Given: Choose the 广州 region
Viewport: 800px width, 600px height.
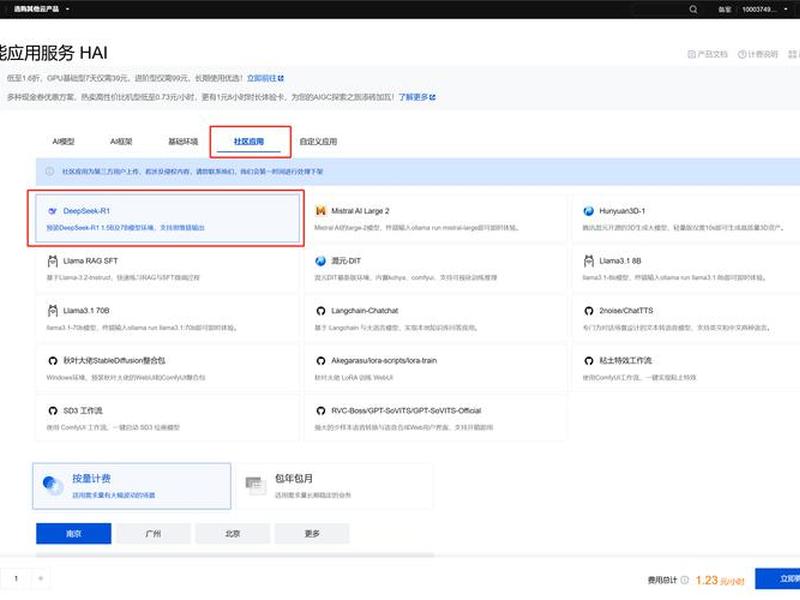Looking at the screenshot, I should (153, 534).
